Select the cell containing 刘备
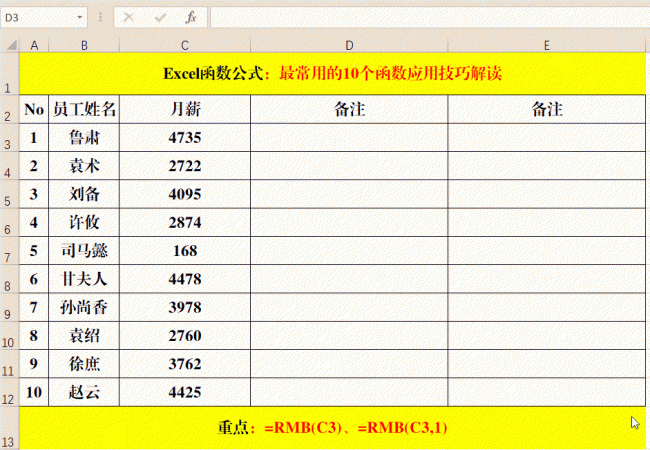Image resolution: width=650 pixels, height=450 pixels. (x=84, y=194)
